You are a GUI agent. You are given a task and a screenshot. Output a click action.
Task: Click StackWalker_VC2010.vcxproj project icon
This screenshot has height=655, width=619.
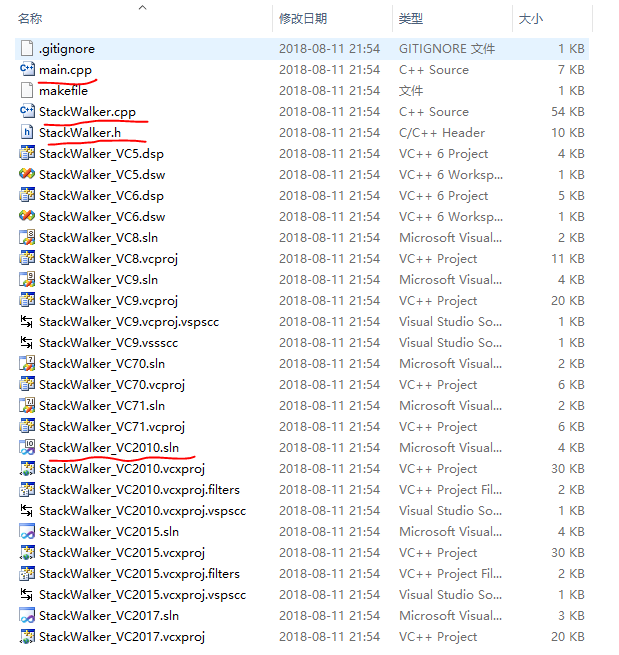tap(27, 468)
